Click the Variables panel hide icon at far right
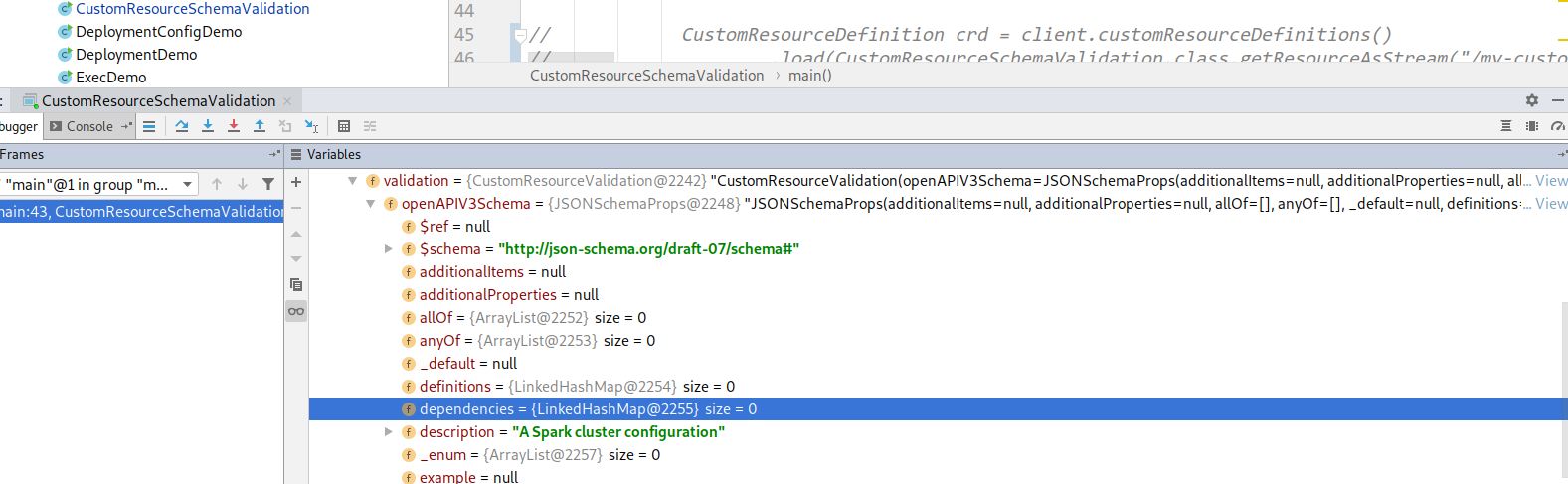 [x=1562, y=154]
